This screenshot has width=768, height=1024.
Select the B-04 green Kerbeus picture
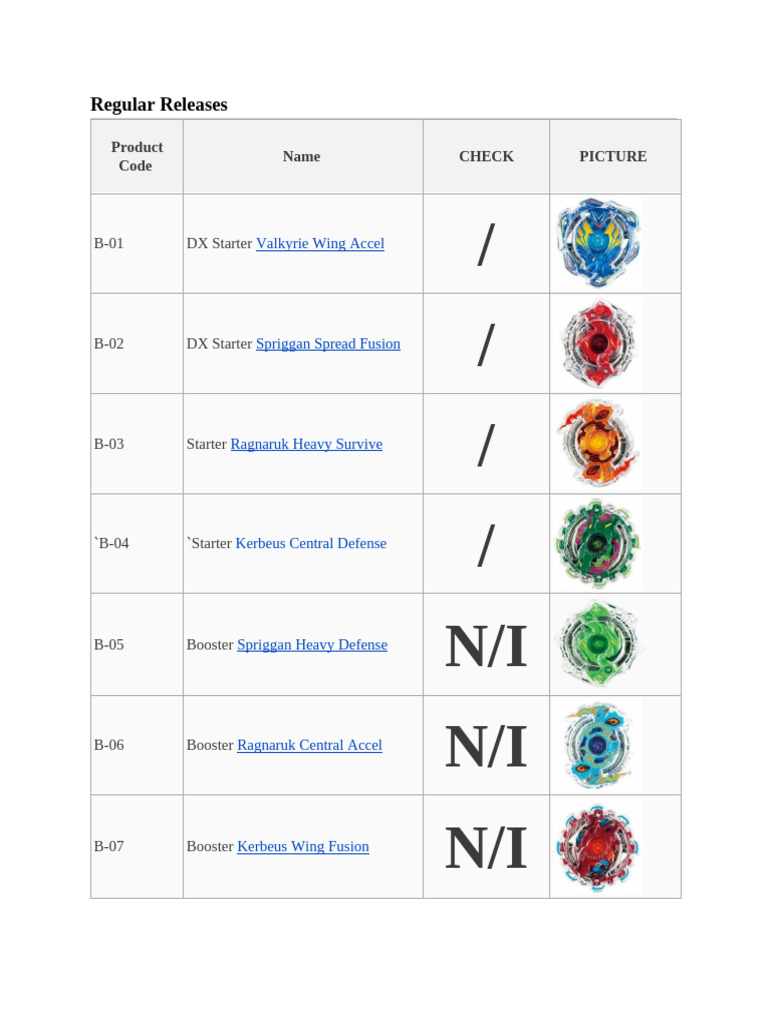(598, 543)
